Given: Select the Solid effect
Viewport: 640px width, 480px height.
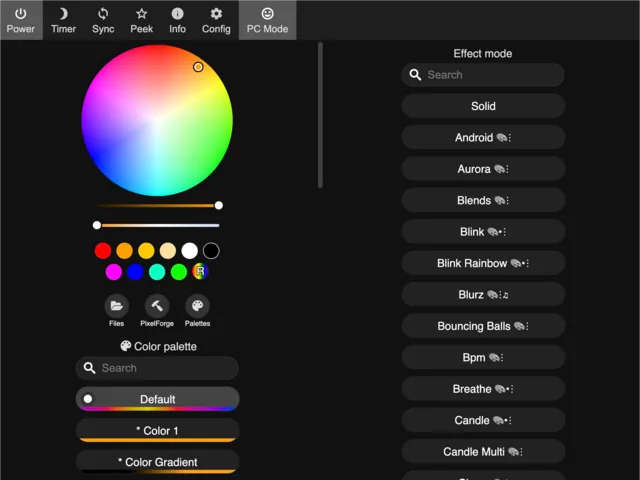Looking at the screenshot, I should 483,106.
